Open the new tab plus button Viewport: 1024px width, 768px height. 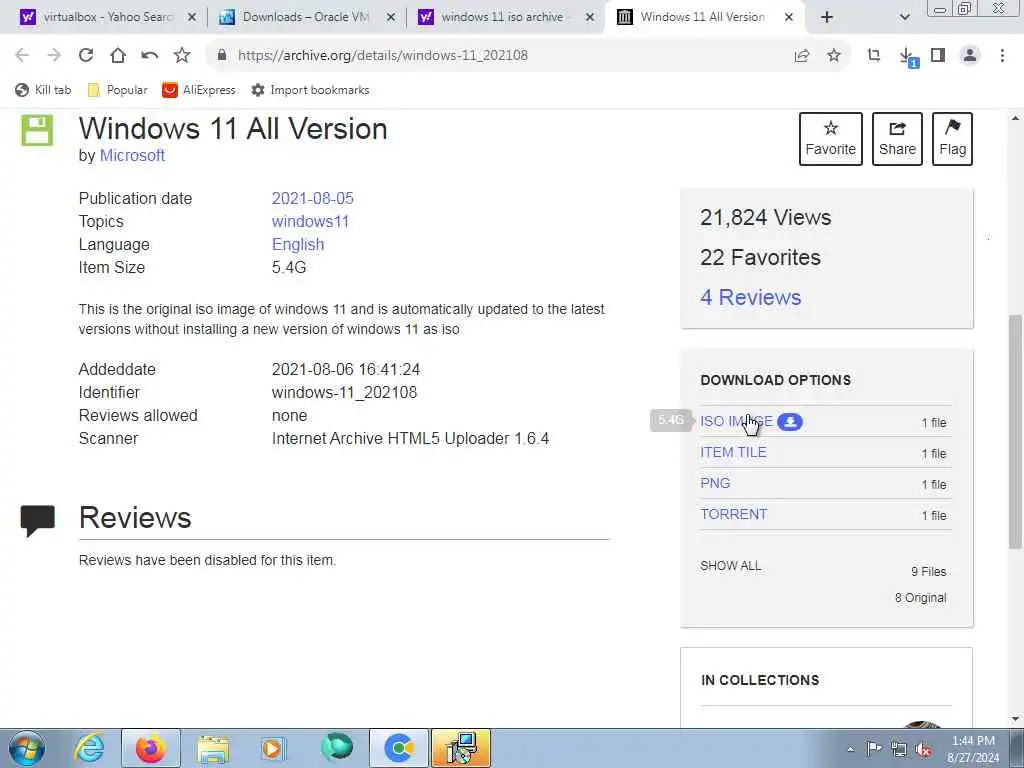pos(827,17)
